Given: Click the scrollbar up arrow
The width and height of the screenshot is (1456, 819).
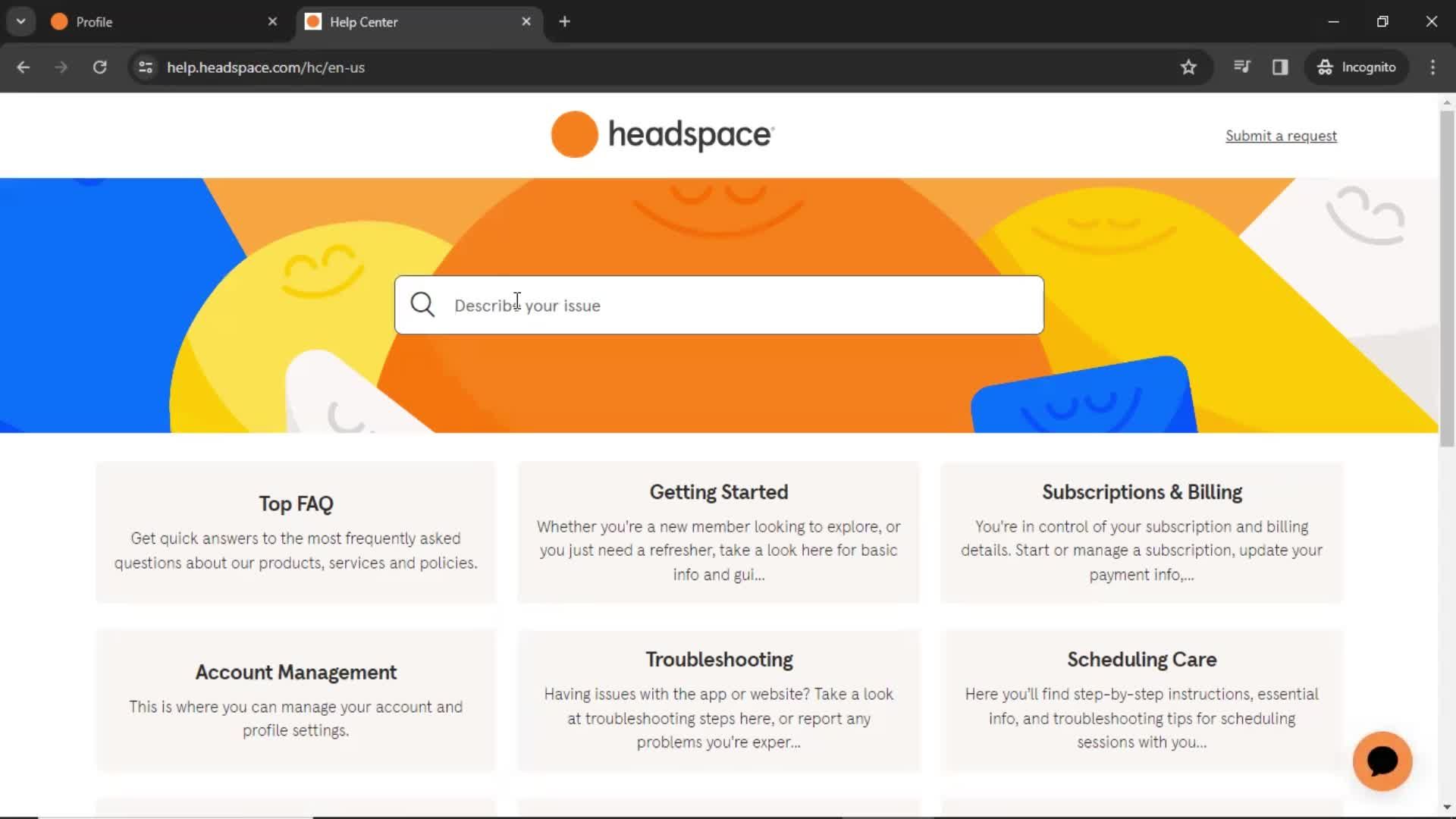Looking at the screenshot, I should (x=1447, y=102).
